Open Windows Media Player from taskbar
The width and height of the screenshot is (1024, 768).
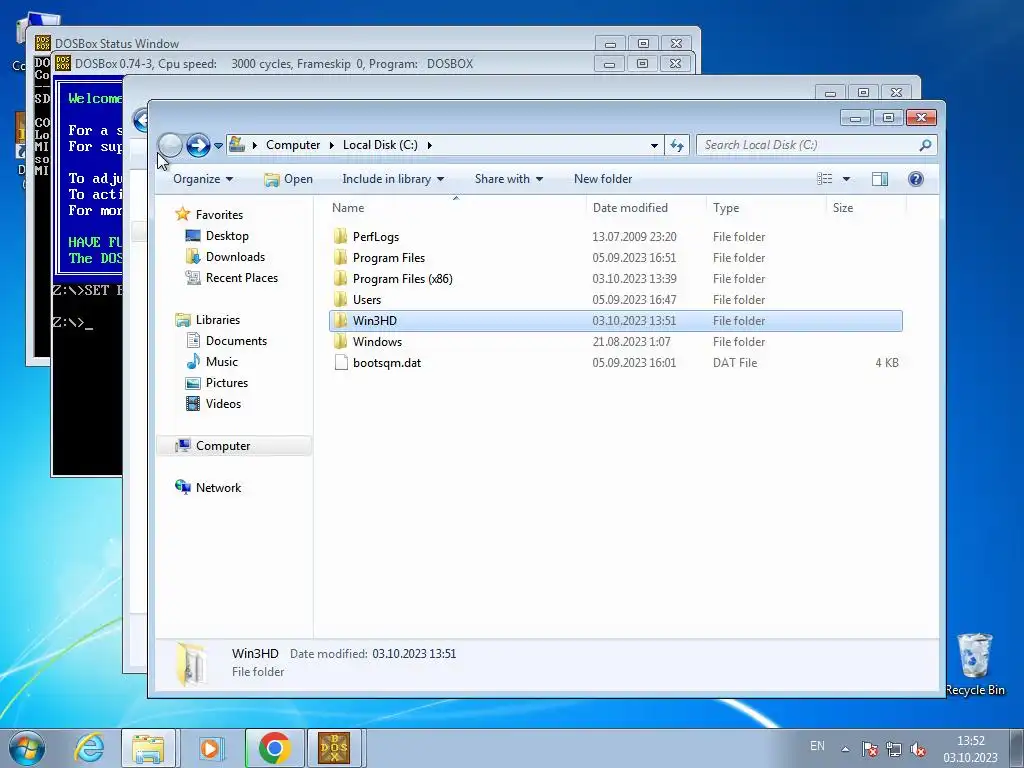pos(210,748)
